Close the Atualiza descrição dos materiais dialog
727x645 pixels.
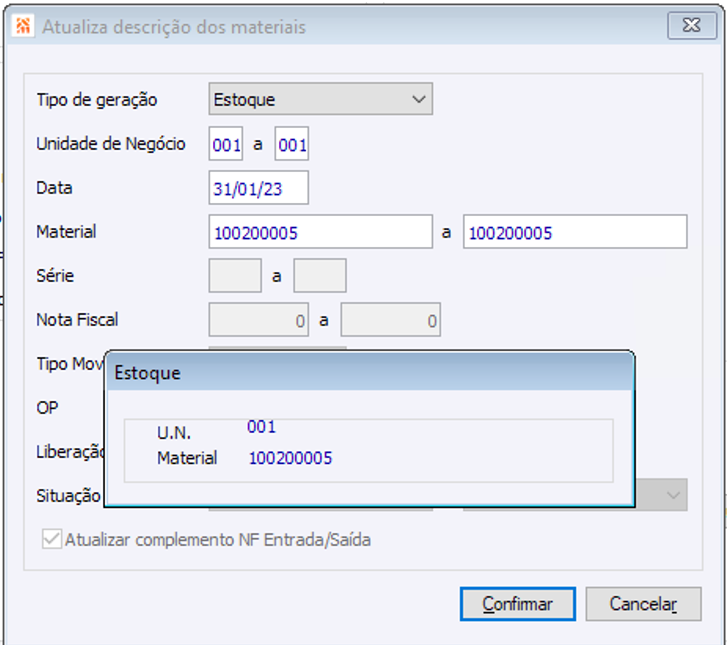[691, 26]
